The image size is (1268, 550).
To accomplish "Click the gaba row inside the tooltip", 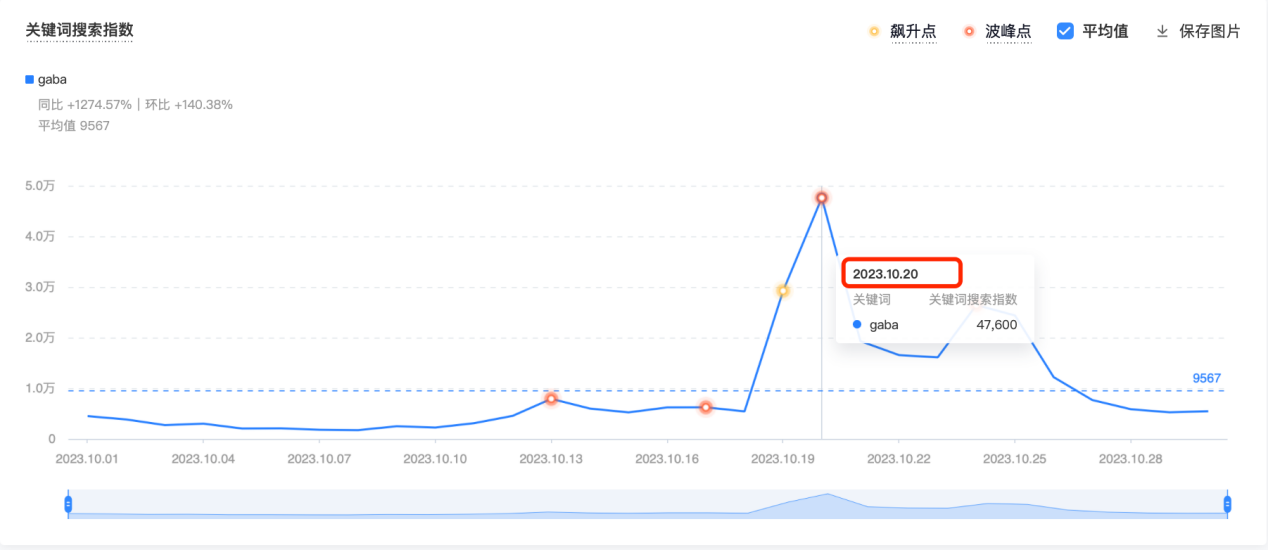I will 934,324.
